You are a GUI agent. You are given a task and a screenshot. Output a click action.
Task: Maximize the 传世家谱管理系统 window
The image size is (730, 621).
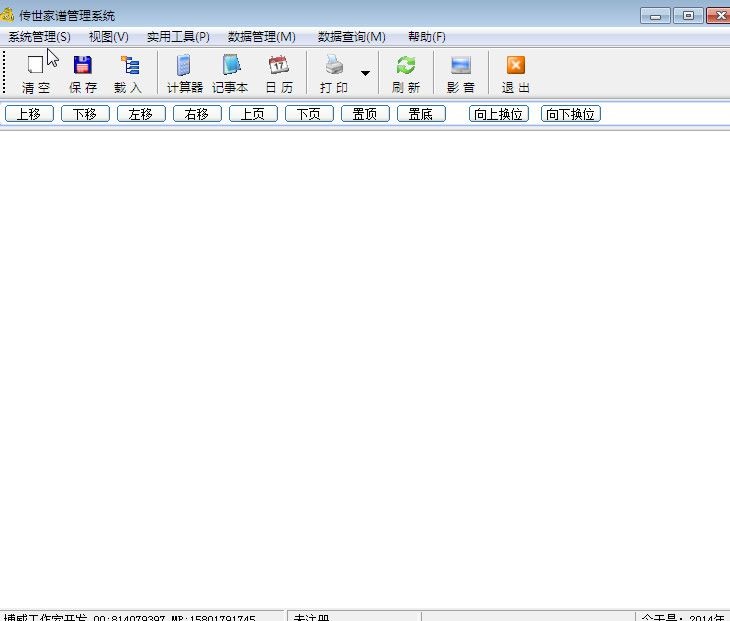click(688, 16)
